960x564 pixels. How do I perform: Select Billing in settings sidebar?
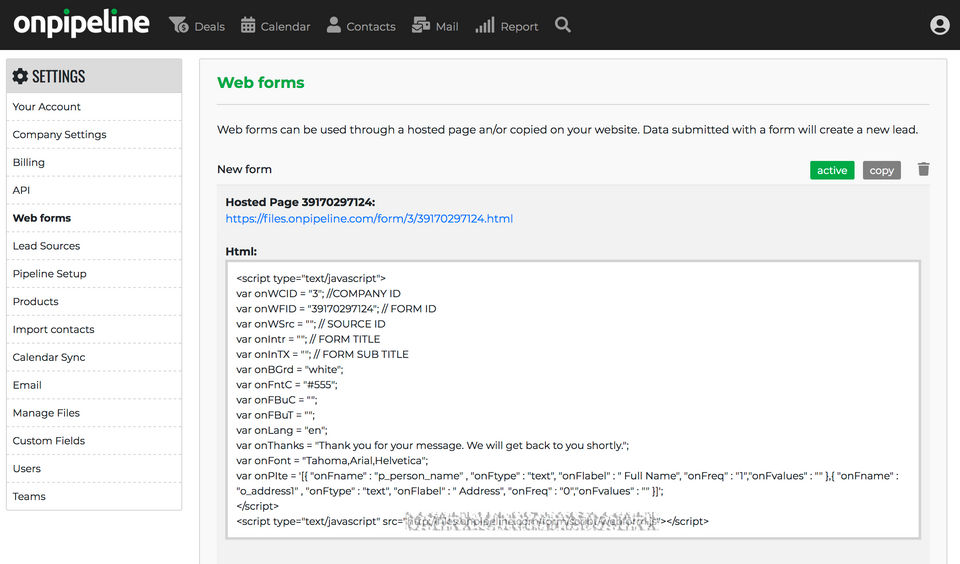pyautogui.click(x=29, y=162)
